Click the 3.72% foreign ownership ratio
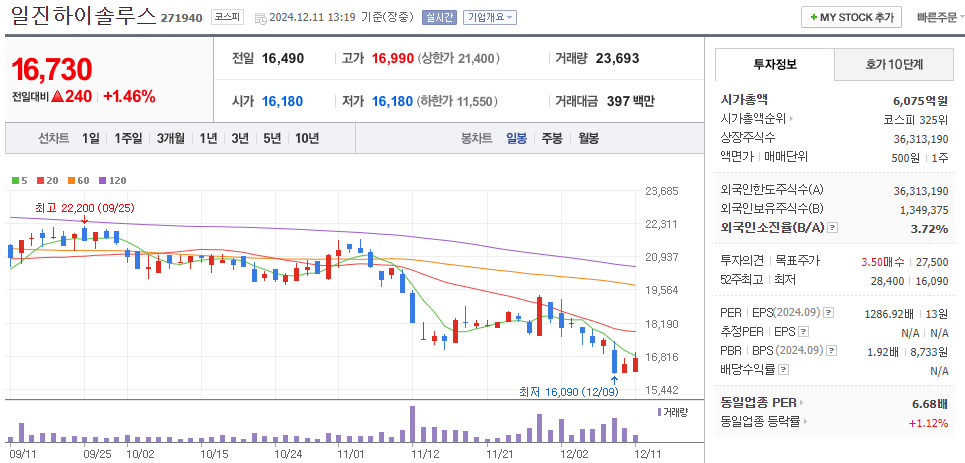The image size is (965, 463). (x=932, y=229)
